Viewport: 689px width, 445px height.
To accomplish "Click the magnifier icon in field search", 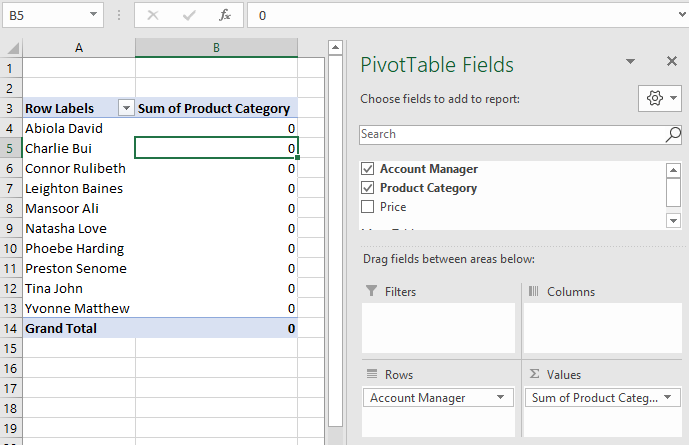I will tap(673, 134).
